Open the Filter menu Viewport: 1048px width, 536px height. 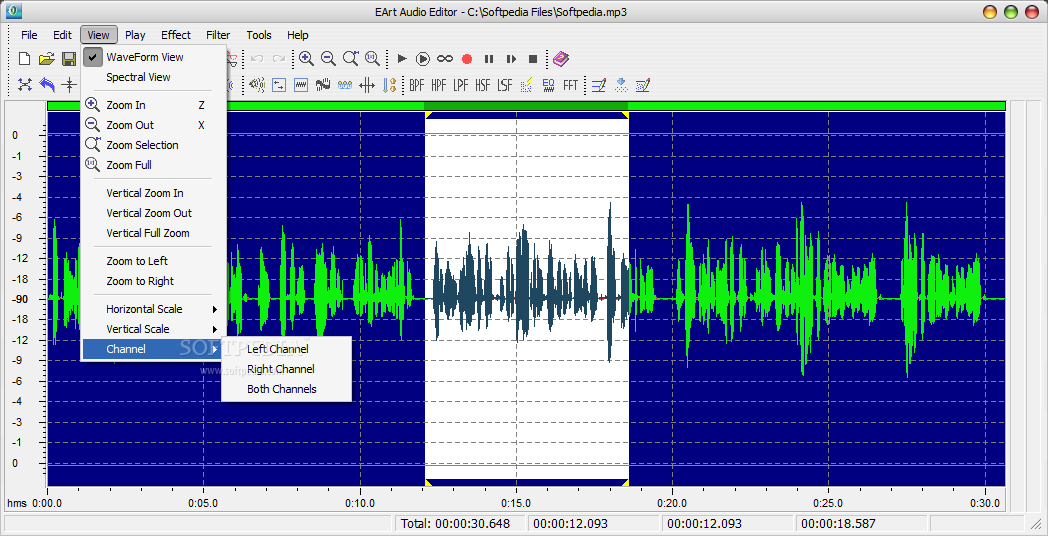tap(218, 35)
